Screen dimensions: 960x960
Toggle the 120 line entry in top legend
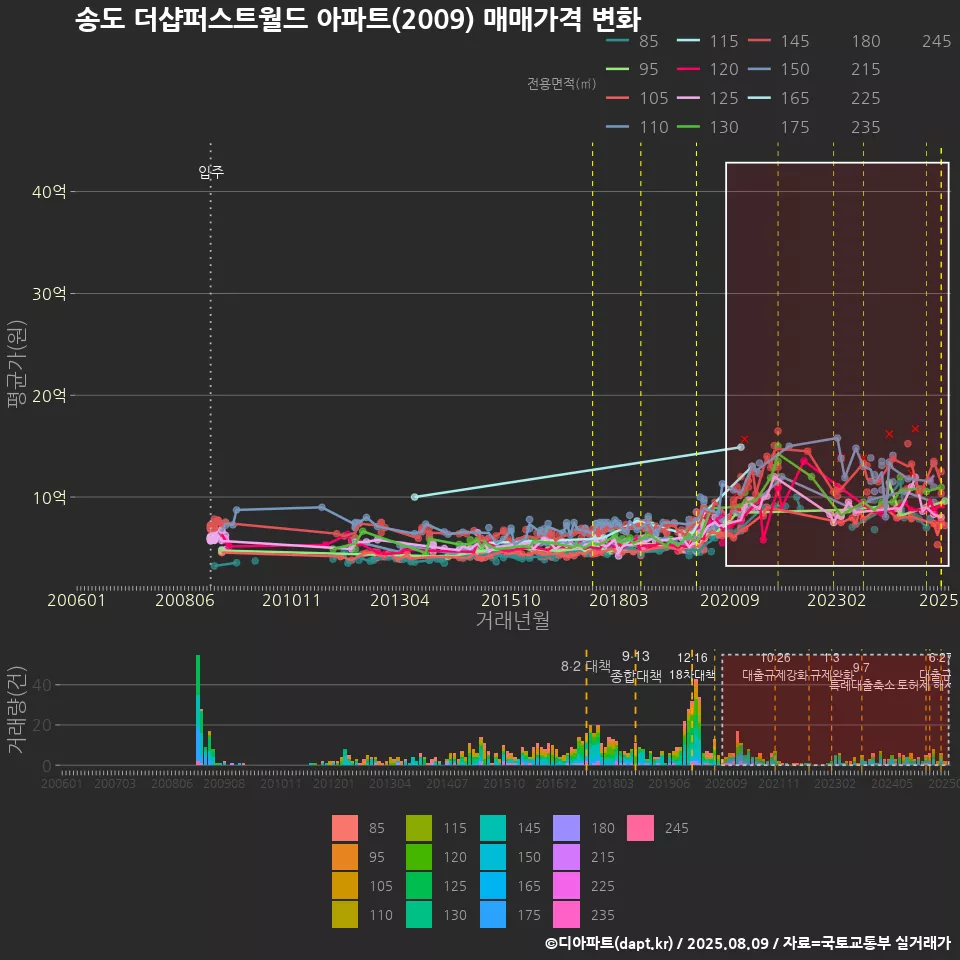tap(707, 69)
